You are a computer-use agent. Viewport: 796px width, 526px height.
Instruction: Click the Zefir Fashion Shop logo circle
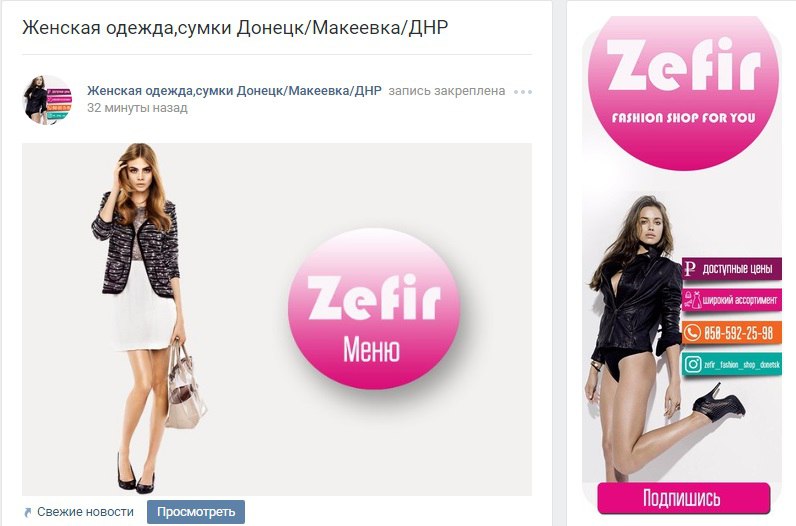click(x=683, y=93)
